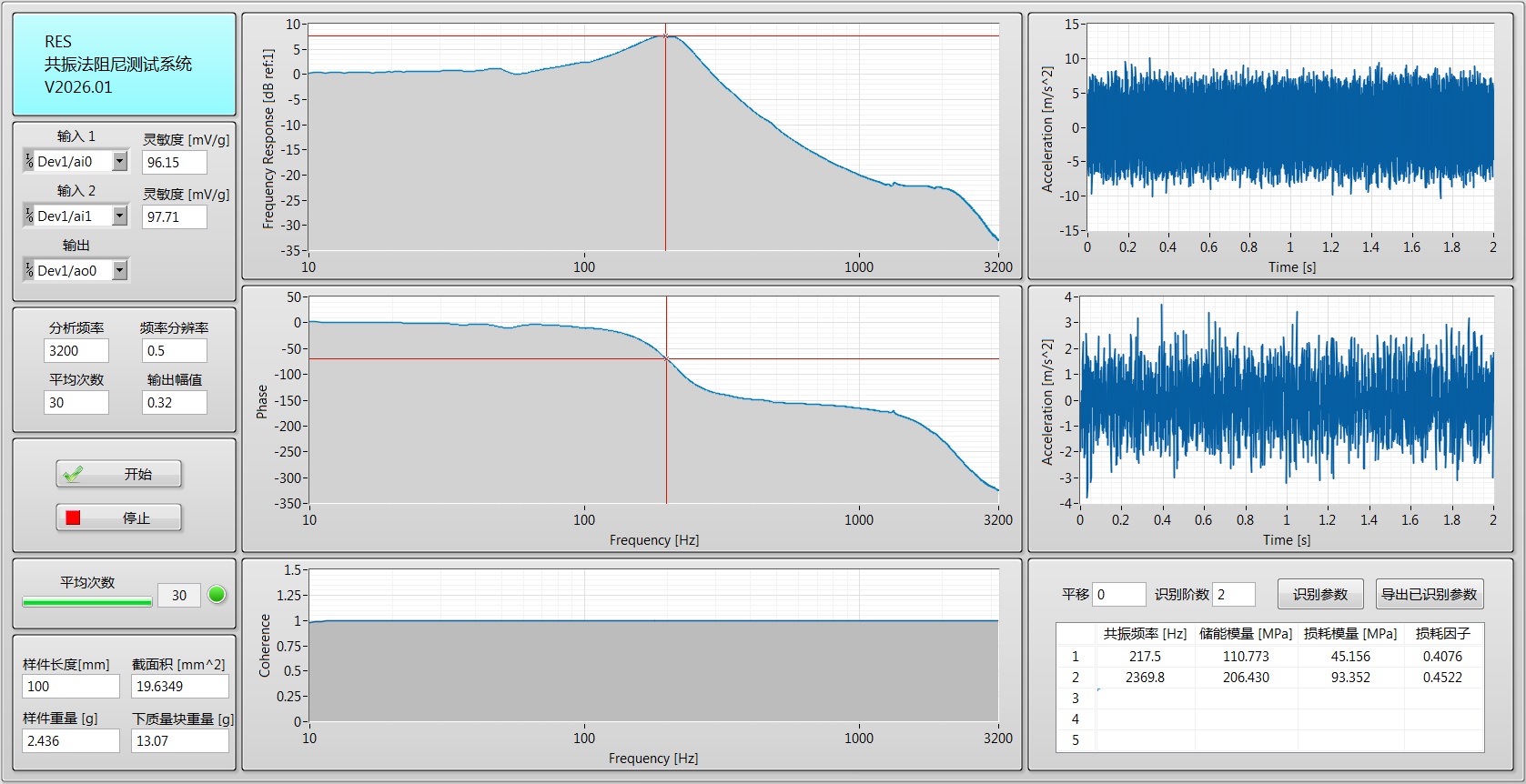The image size is (1526, 784).
Task: Click the 识别参数 button
Action: [1319, 594]
